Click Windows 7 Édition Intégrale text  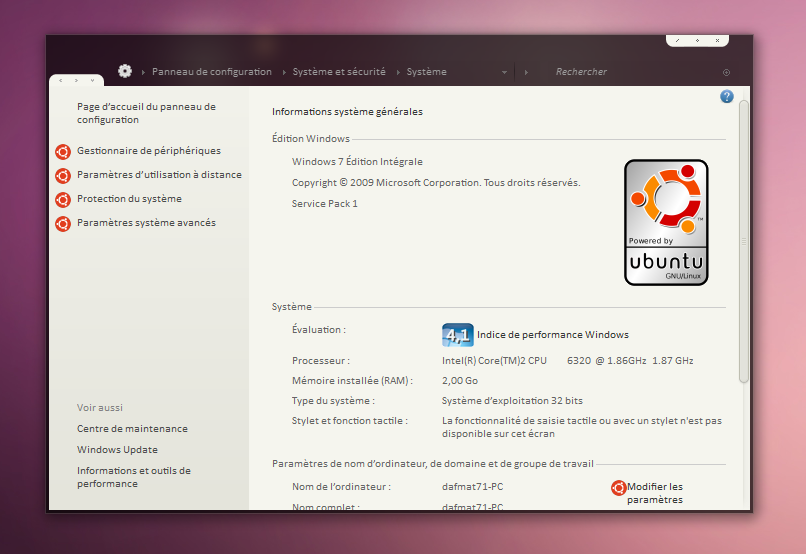[357, 161]
